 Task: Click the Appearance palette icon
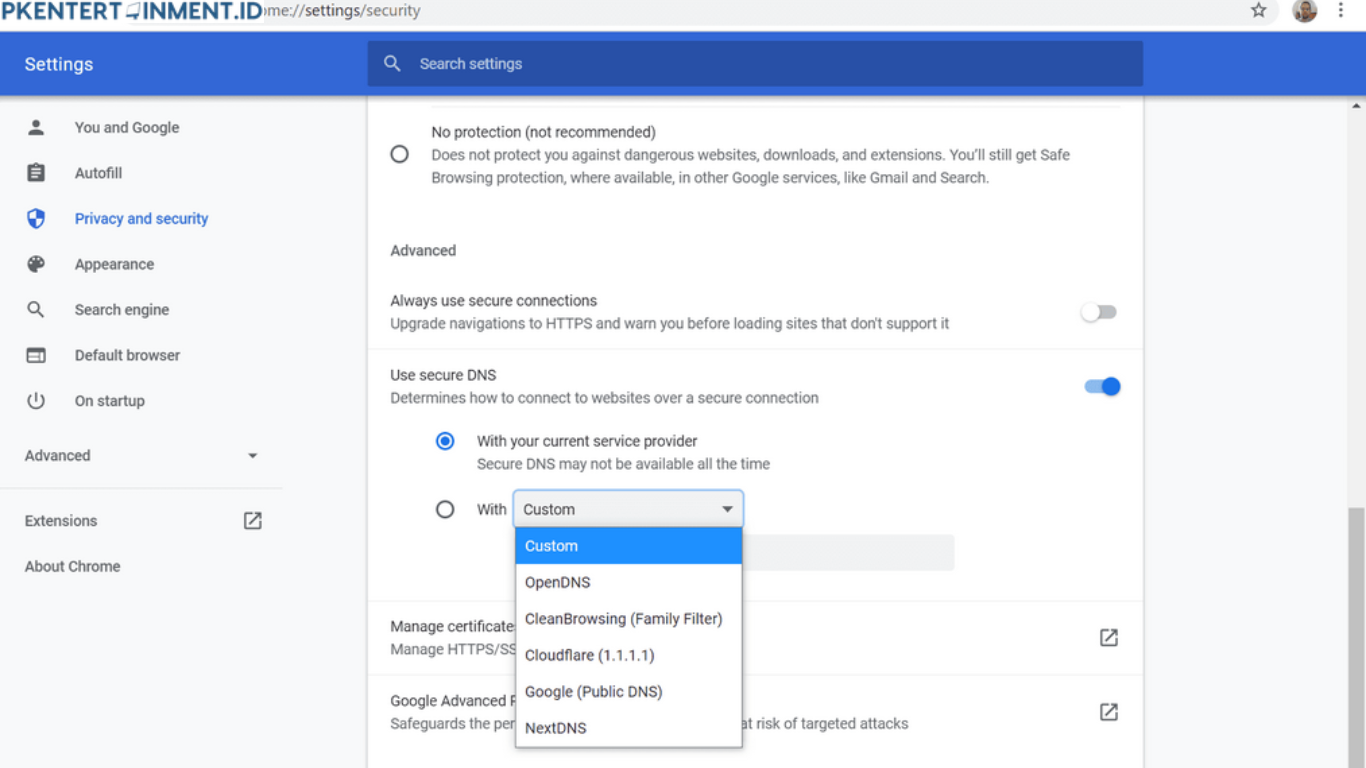point(36,264)
